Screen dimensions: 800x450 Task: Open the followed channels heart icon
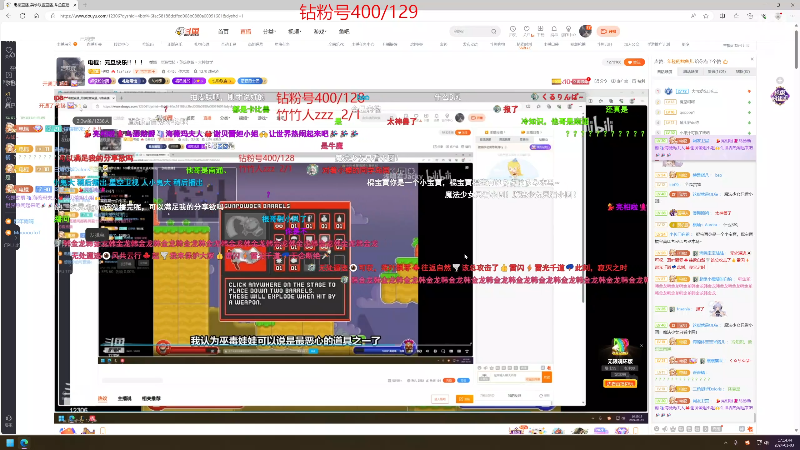(x=527, y=31)
